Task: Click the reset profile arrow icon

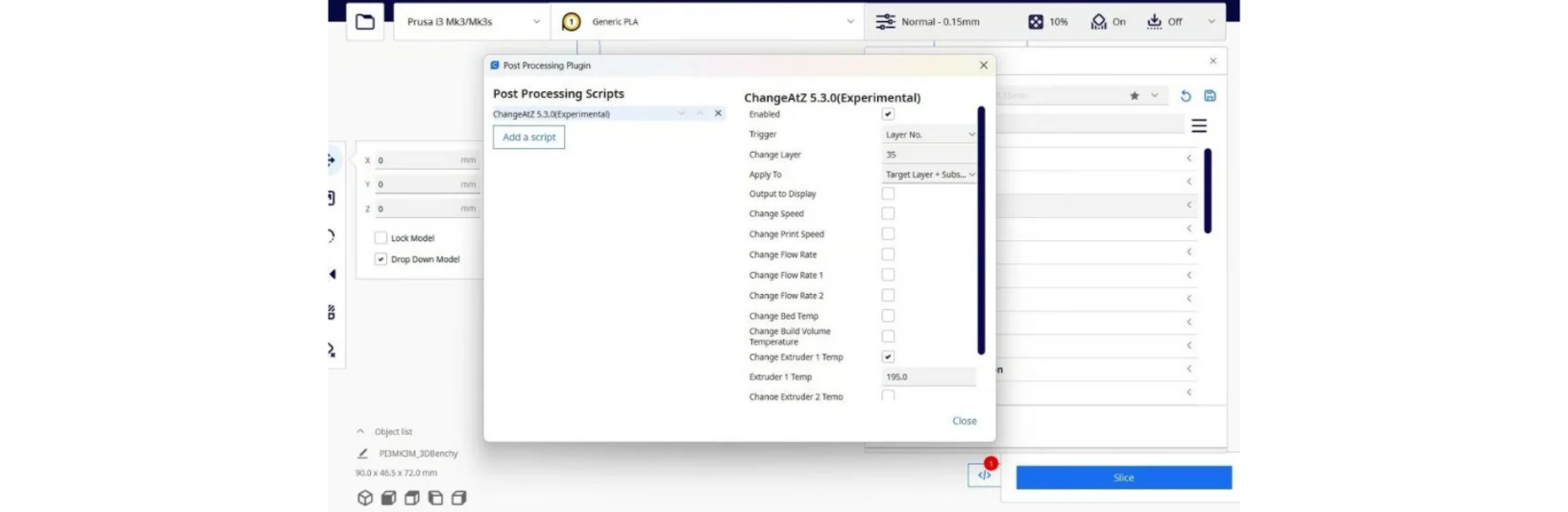Action: [1186, 96]
